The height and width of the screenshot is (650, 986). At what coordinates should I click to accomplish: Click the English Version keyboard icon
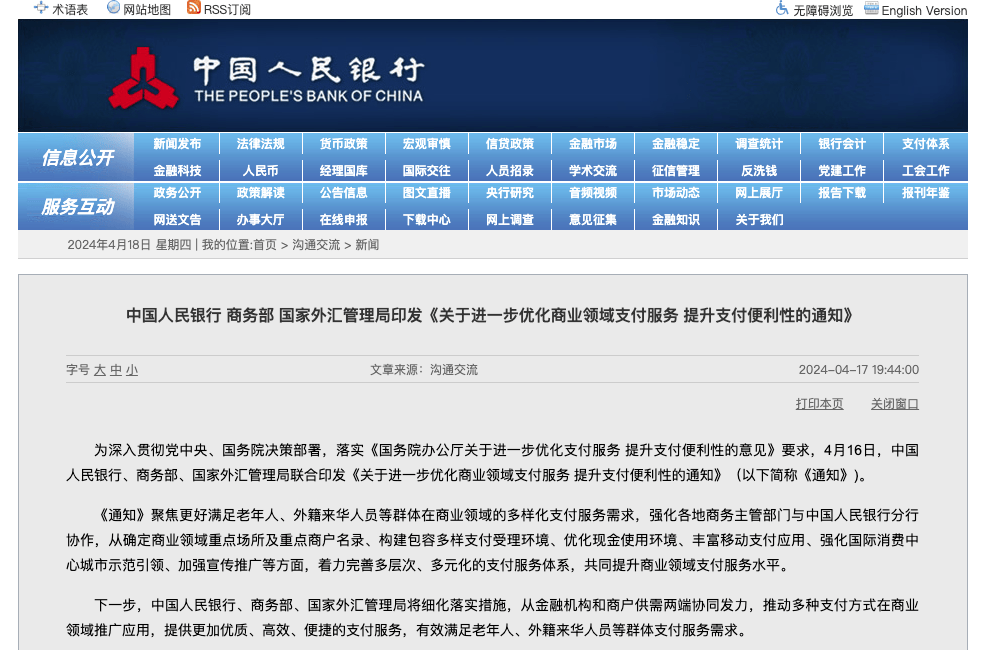[x=871, y=8]
